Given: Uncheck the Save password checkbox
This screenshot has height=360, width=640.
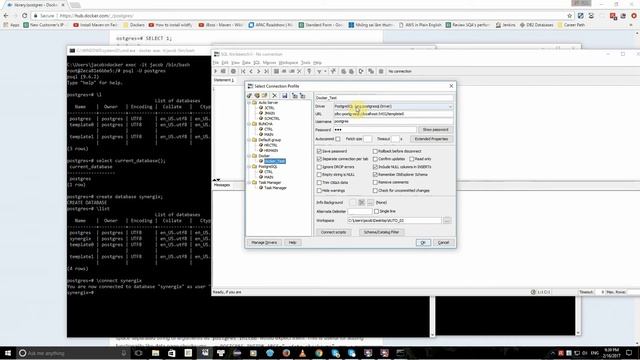Looking at the screenshot, I should (x=319, y=151).
